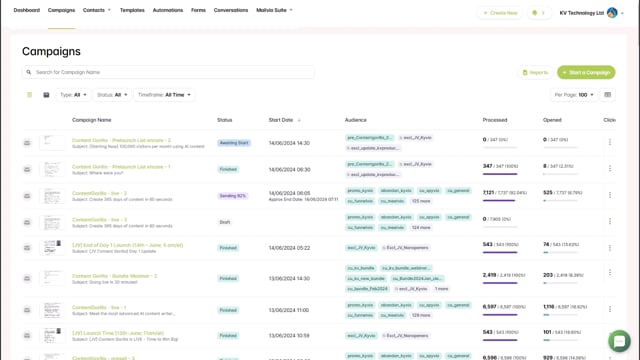This screenshot has height=360, width=640.
Task: Expand the Contacts menu in the top navigation
Action: click(97, 10)
